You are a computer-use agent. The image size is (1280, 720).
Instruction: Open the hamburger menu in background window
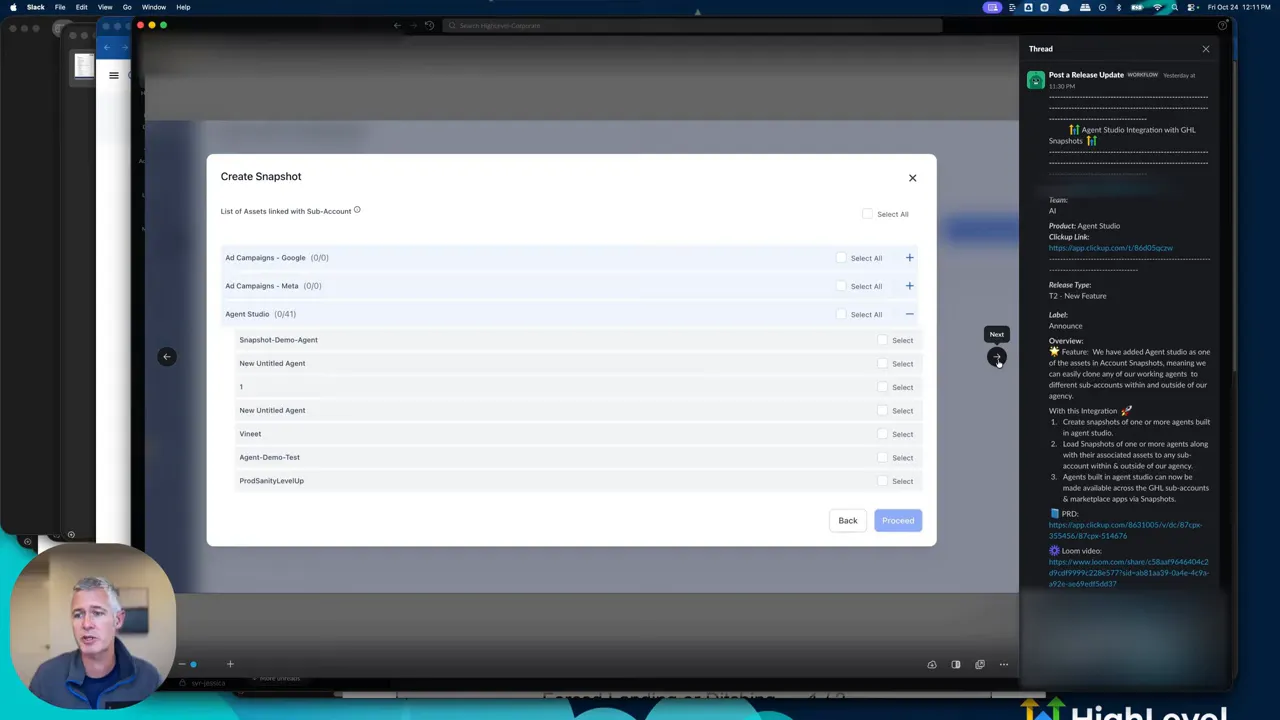point(114,75)
